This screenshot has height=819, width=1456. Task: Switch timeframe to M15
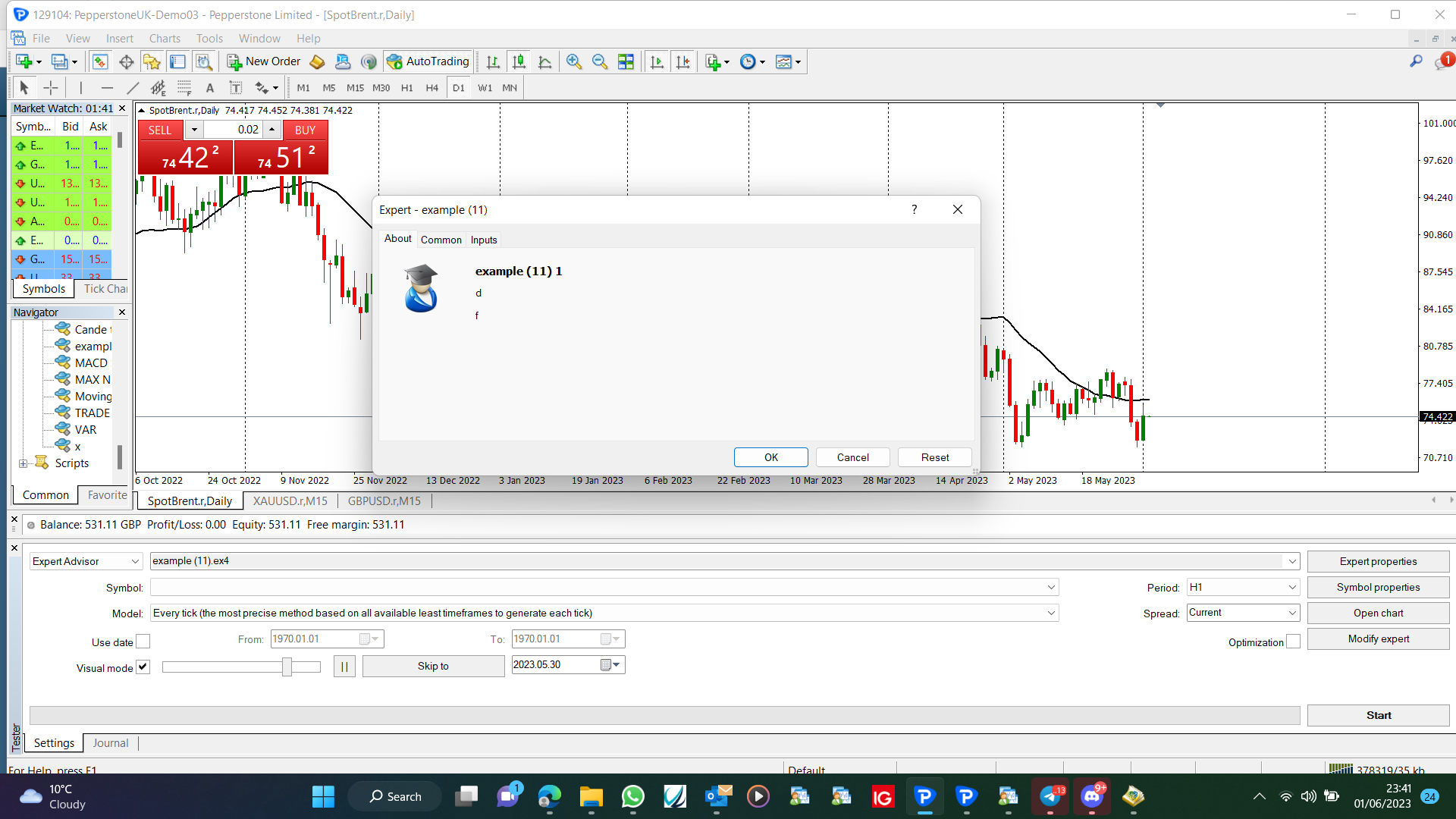point(355,88)
